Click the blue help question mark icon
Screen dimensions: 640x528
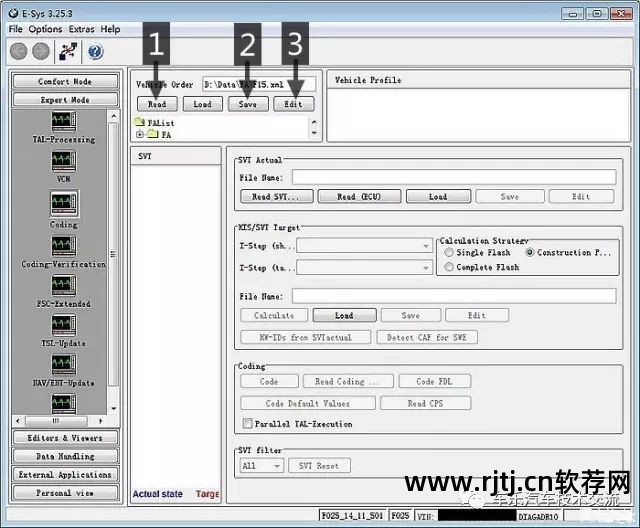coord(96,51)
